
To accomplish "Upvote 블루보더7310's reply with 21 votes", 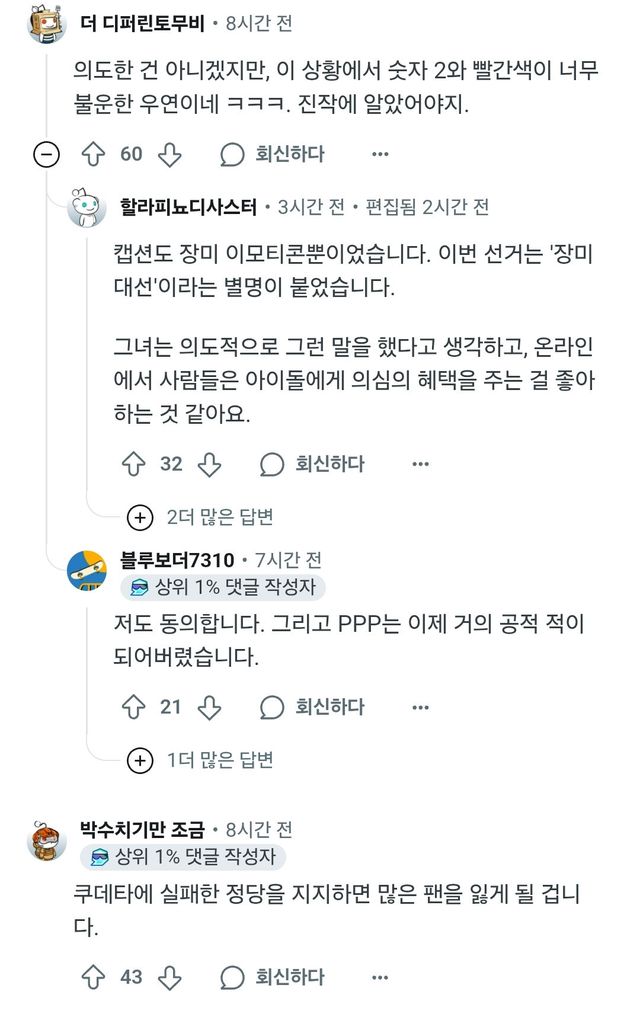I will tap(133, 707).
